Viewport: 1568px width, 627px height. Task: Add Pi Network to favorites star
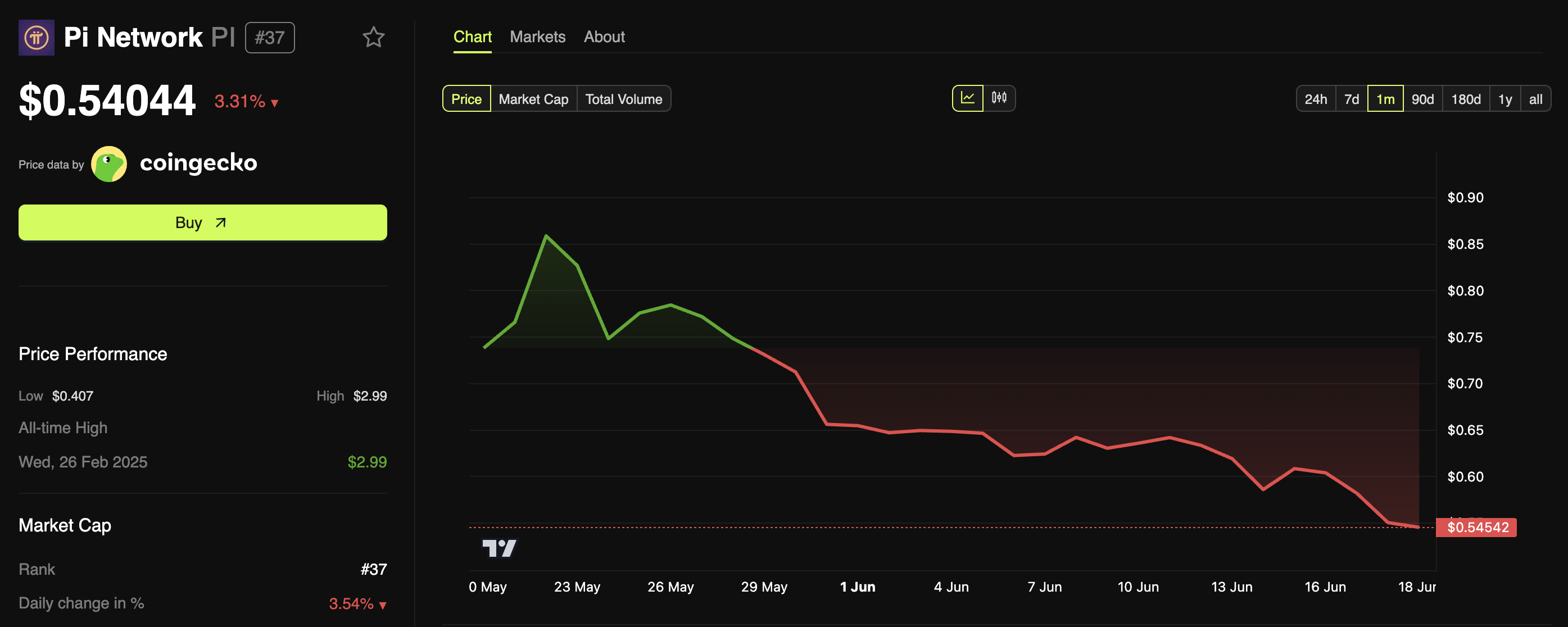pyautogui.click(x=373, y=38)
